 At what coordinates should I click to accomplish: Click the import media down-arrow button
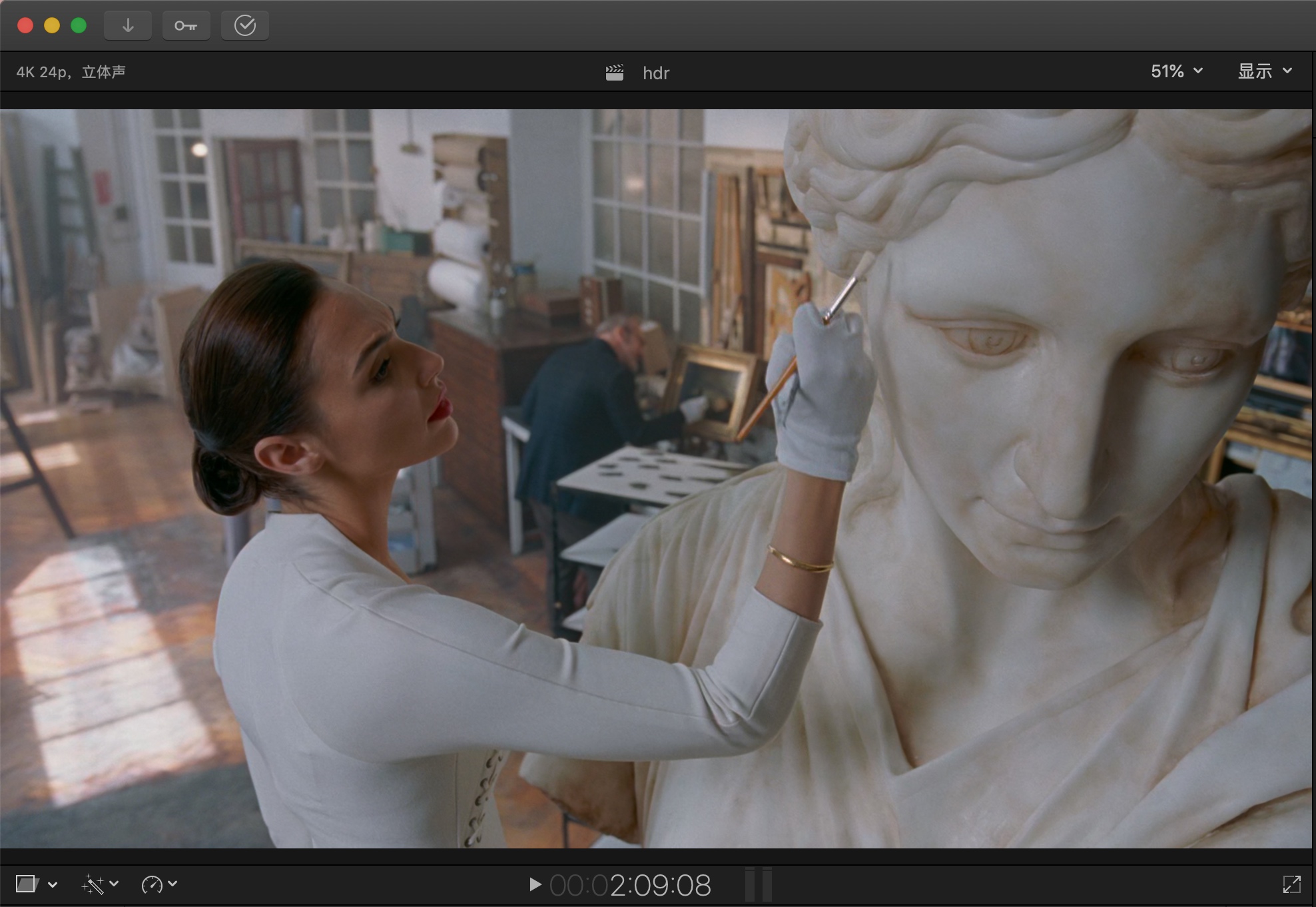(128, 26)
